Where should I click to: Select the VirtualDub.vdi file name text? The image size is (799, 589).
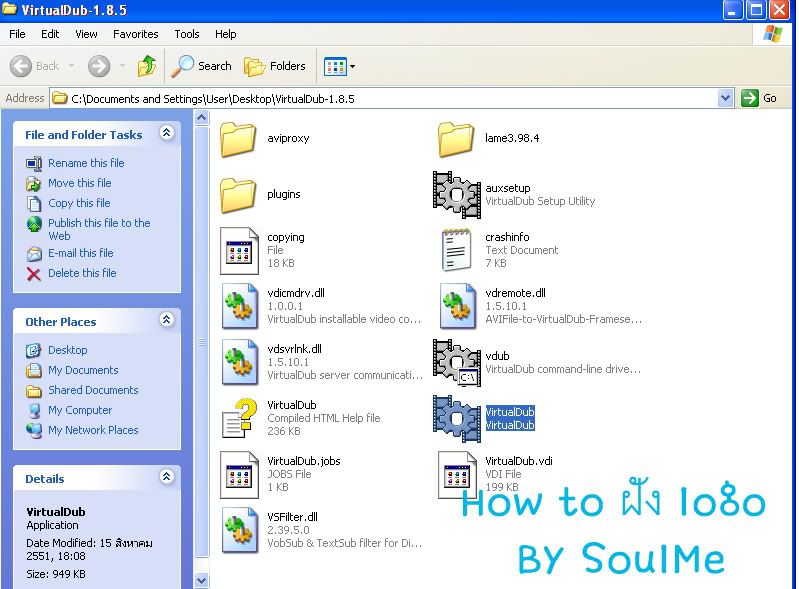click(x=519, y=461)
